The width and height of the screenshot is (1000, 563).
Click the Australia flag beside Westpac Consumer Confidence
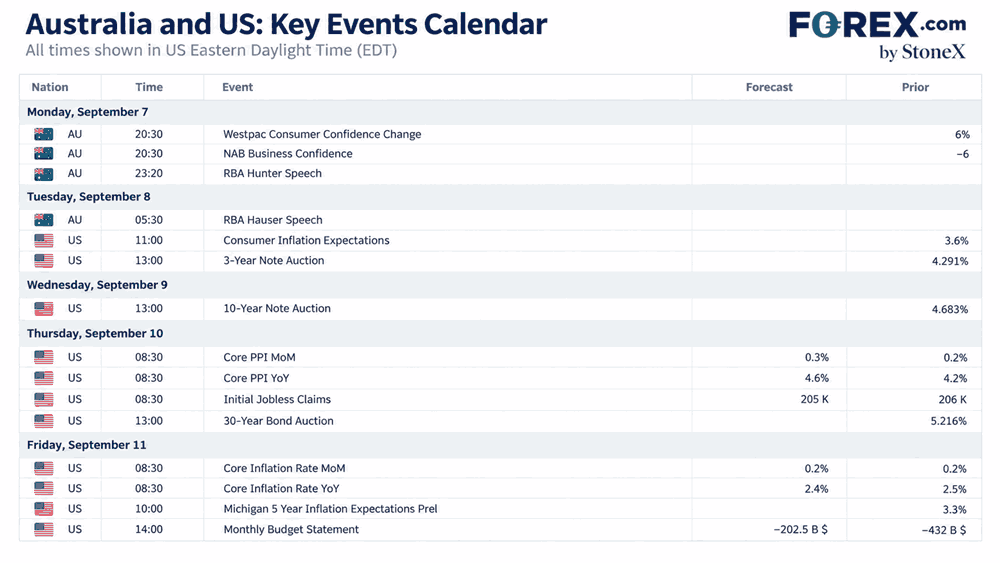[44, 135]
